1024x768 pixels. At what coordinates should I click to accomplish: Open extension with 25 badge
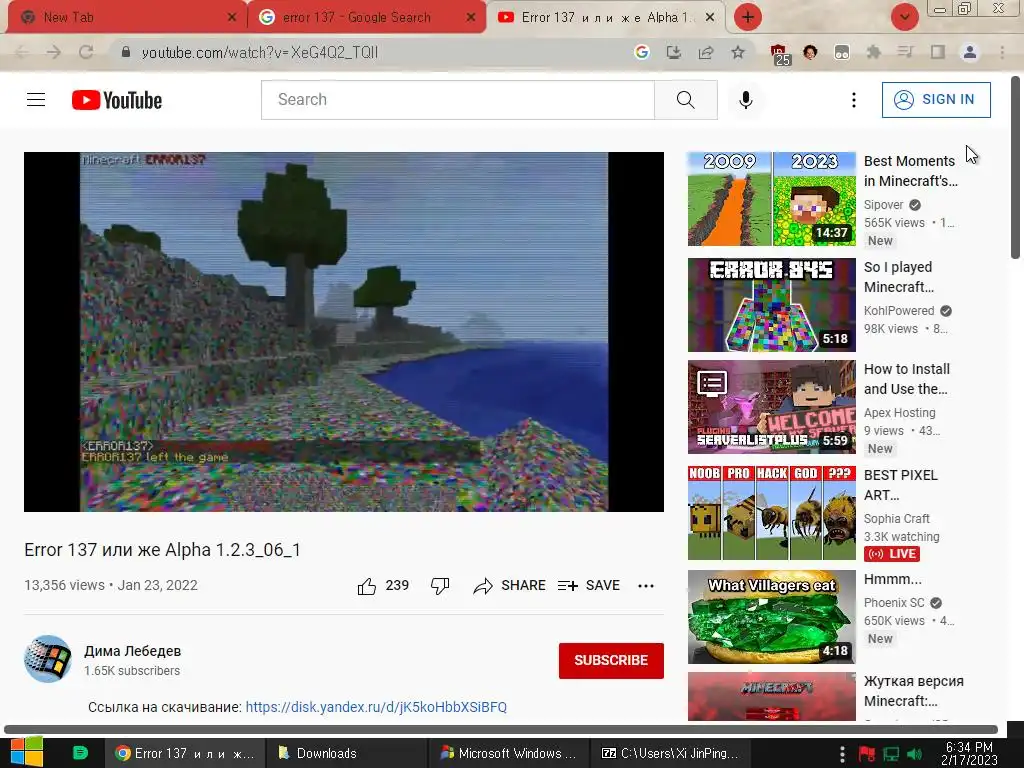pos(778,54)
